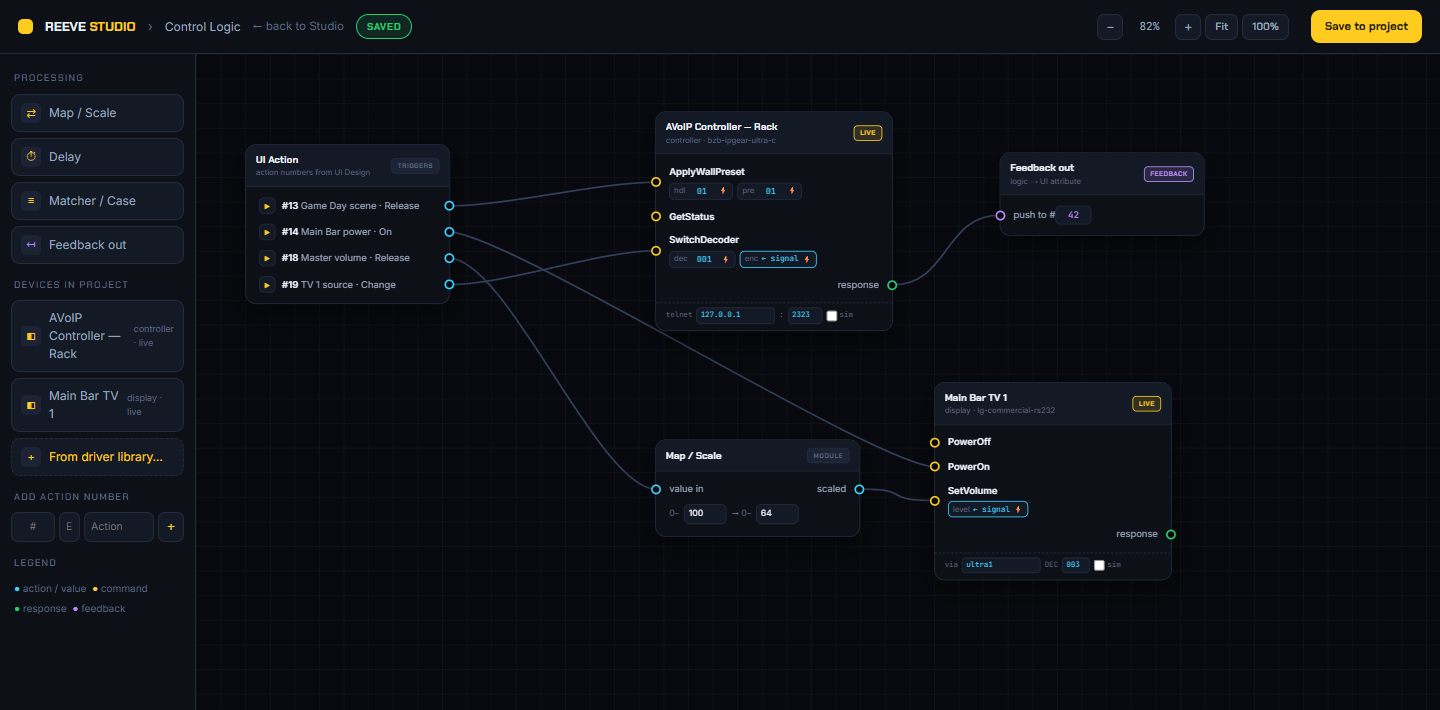Click the GetStatus command port
Screen dimensions: 1440x710
coord(656,216)
